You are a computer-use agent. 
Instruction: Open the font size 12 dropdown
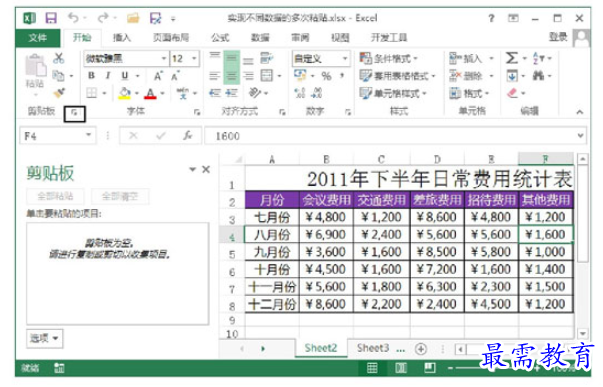click(x=195, y=58)
